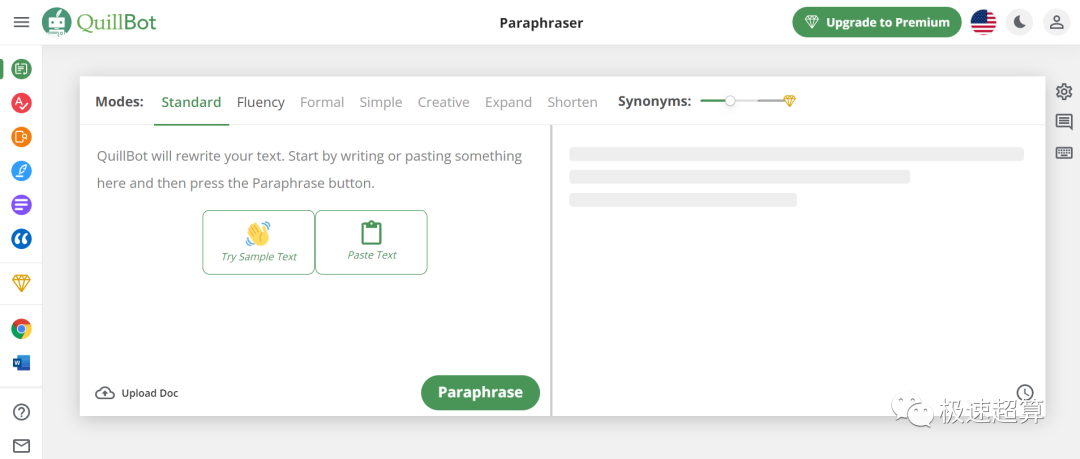Click the QuillBot logo
This screenshot has width=1080, height=459.
99,22
